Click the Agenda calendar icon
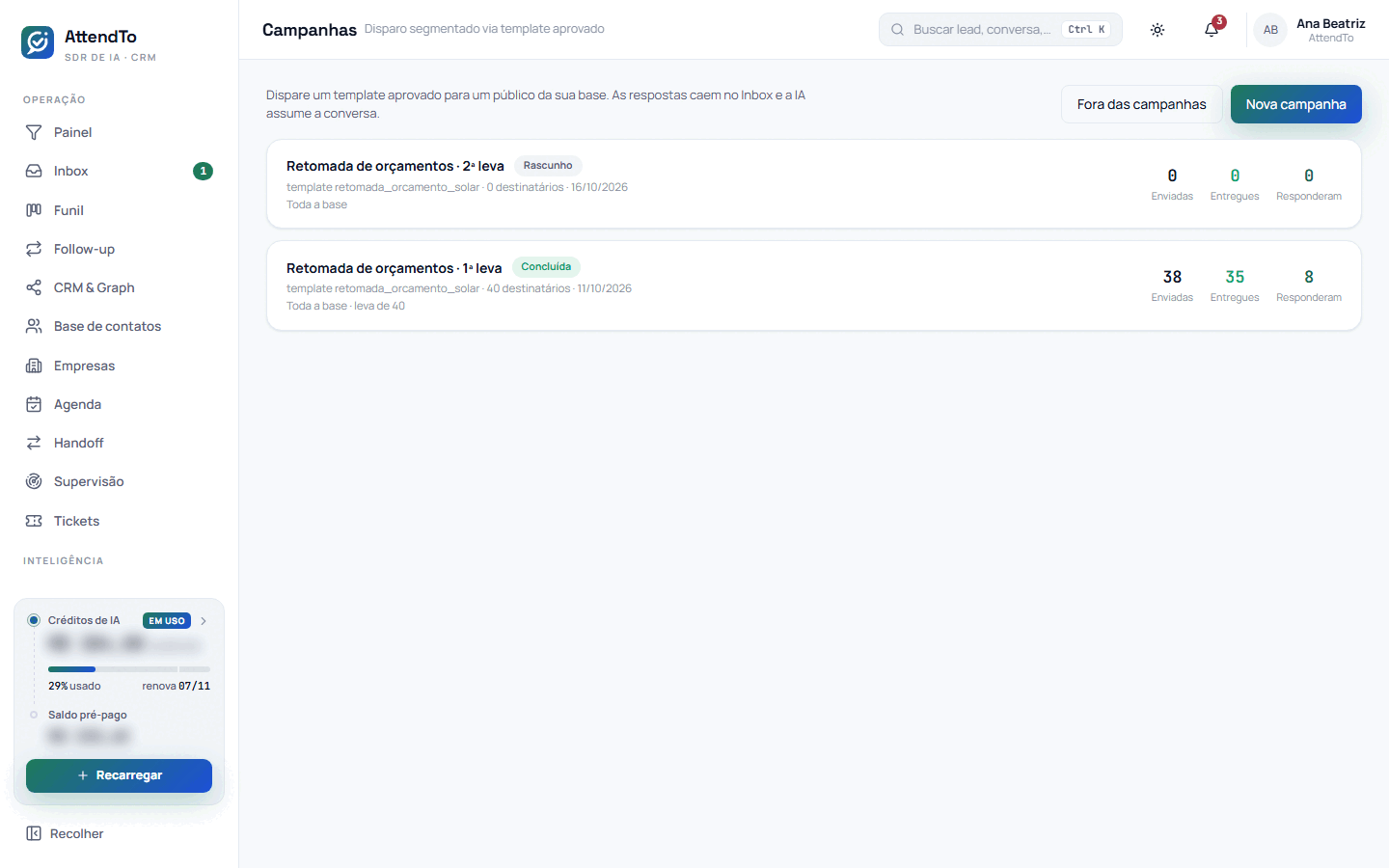The image size is (1389, 868). 34,404
